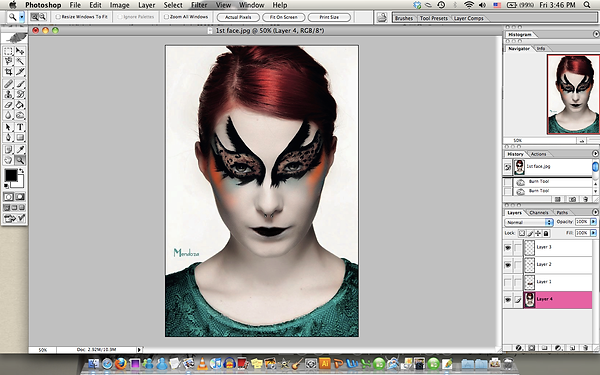This screenshot has width=600, height=375.
Task: Show hidden Layer 1 via visibility box
Action: [x=508, y=282]
